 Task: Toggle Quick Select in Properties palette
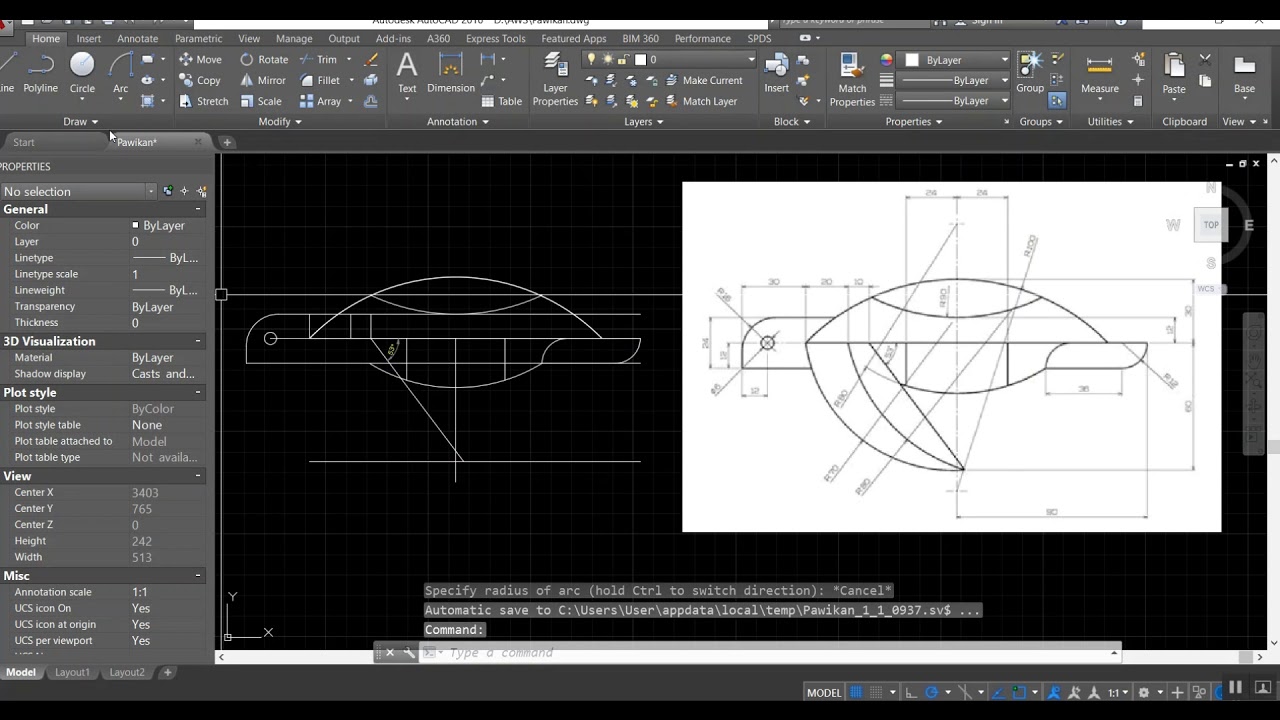point(201,191)
